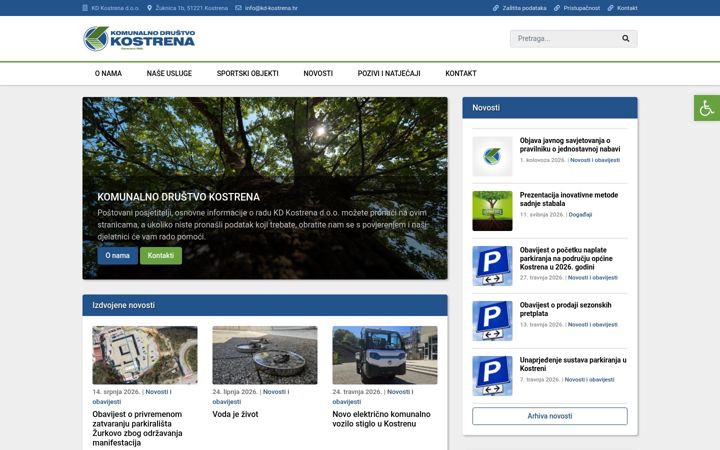Viewport: 720px width, 450px height.
Task: Click the Arhiva novosti button
Action: pyautogui.click(x=550, y=416)
